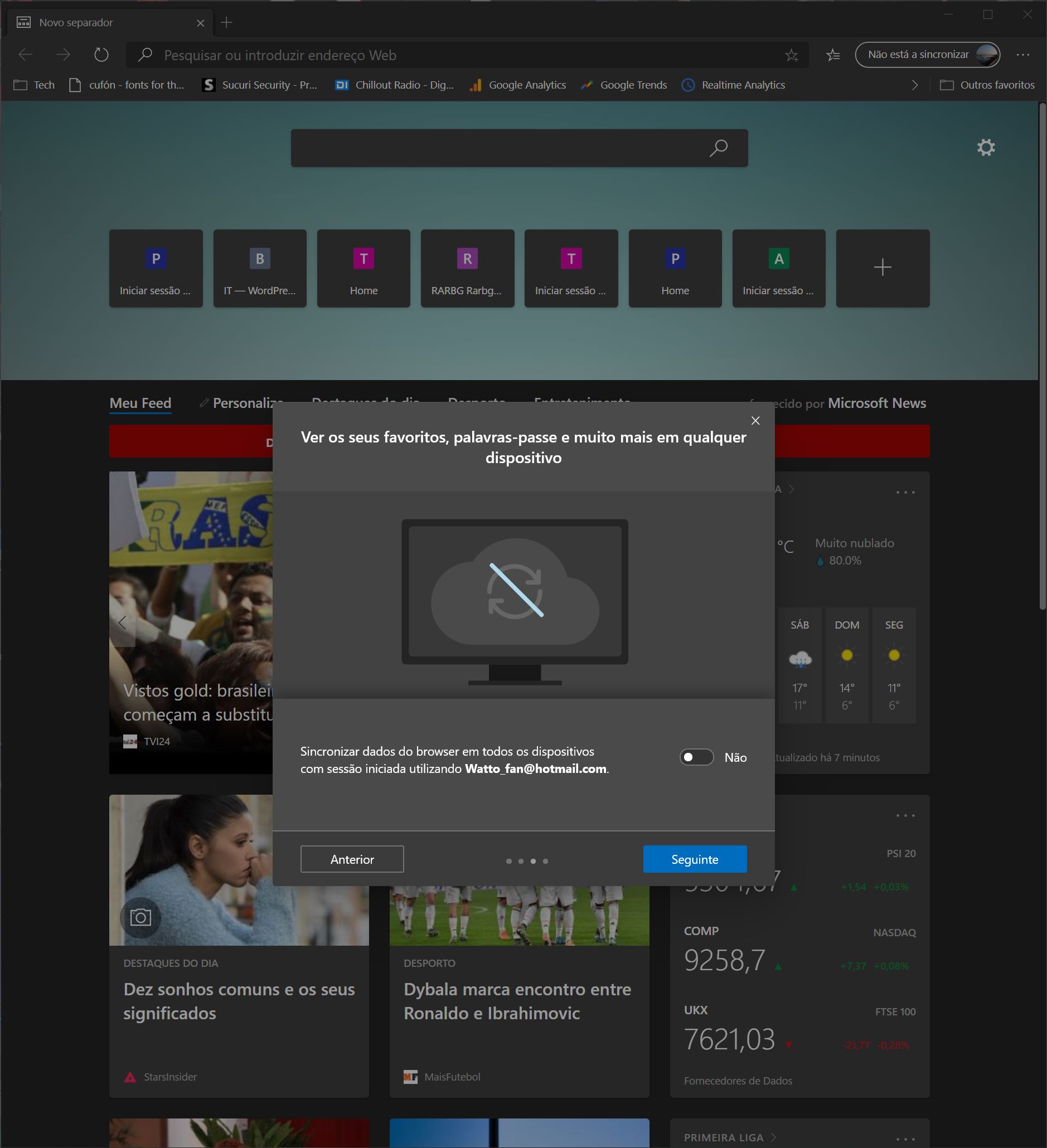Open Realtime Analytics bookmark

click(734, 85)
